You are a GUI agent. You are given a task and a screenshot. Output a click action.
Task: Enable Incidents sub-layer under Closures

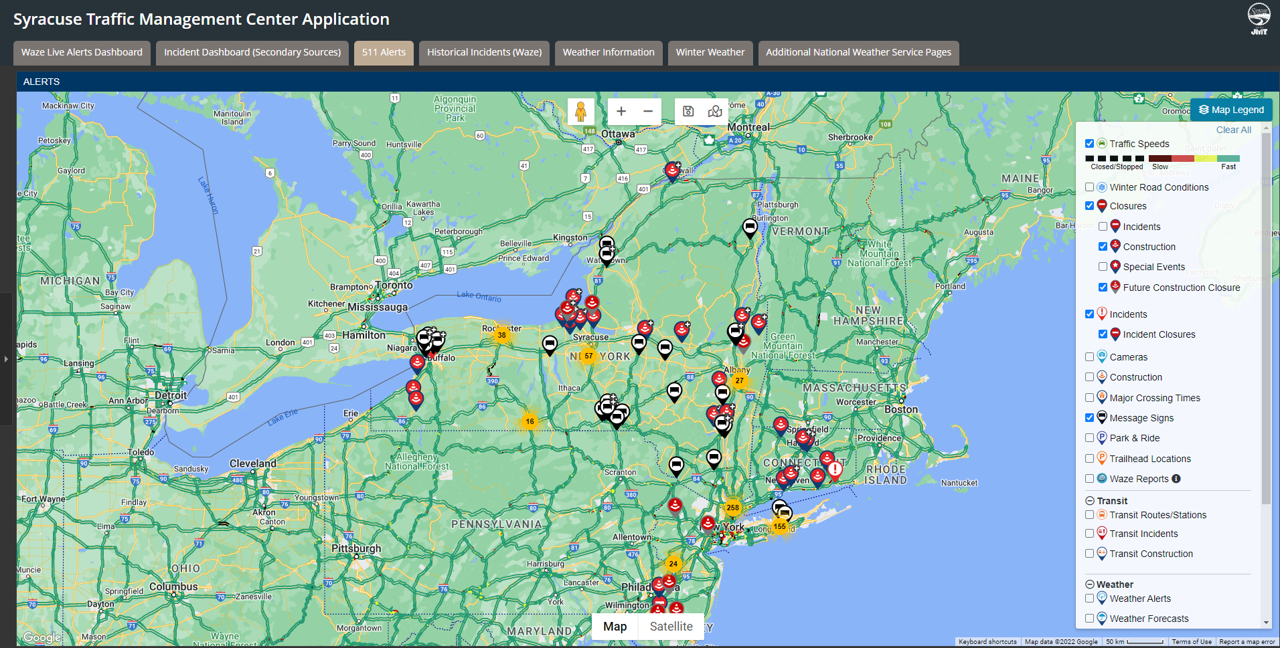1104,227
